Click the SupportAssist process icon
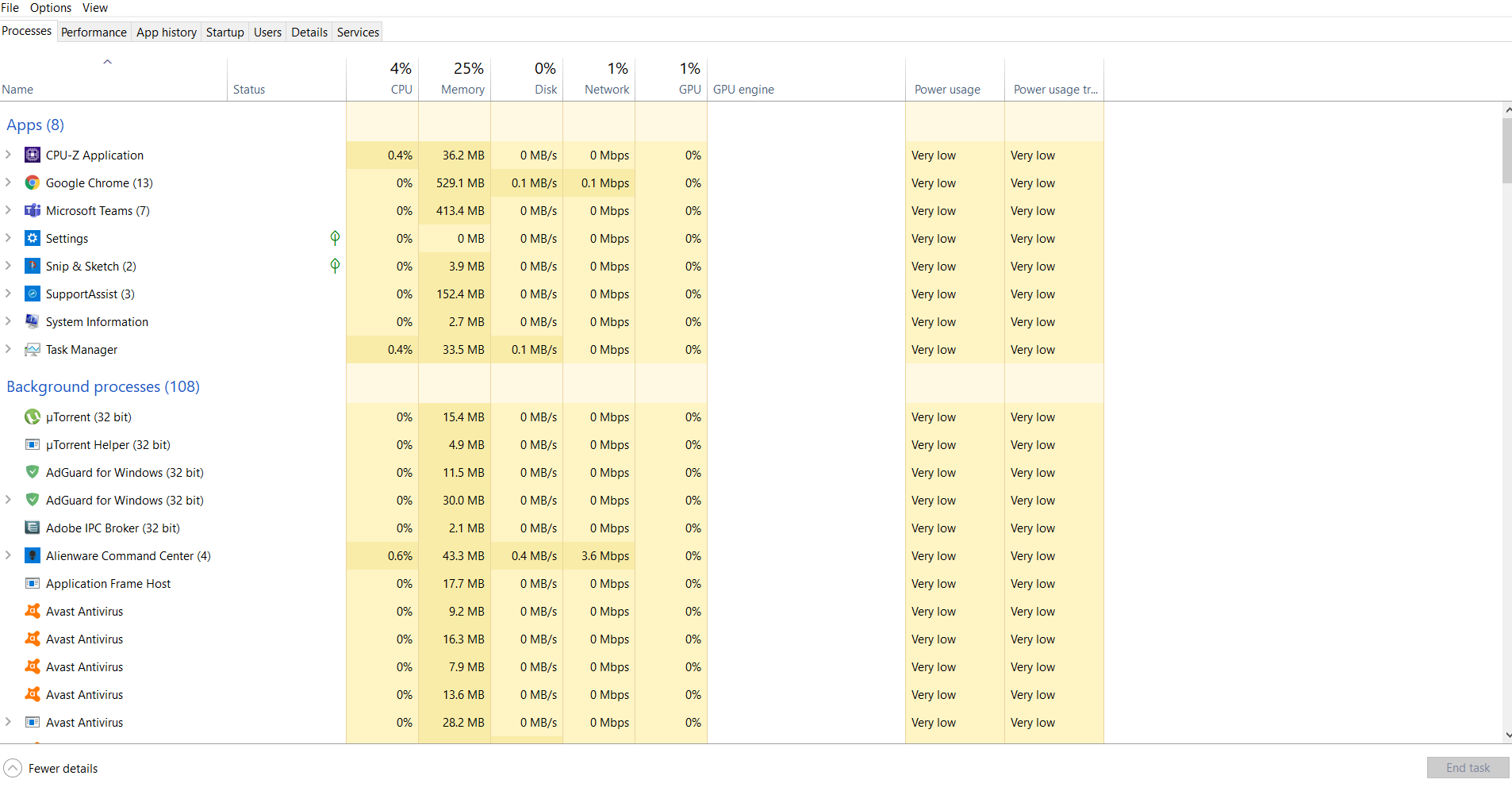1512x787 pixels. tap(33, 294)
